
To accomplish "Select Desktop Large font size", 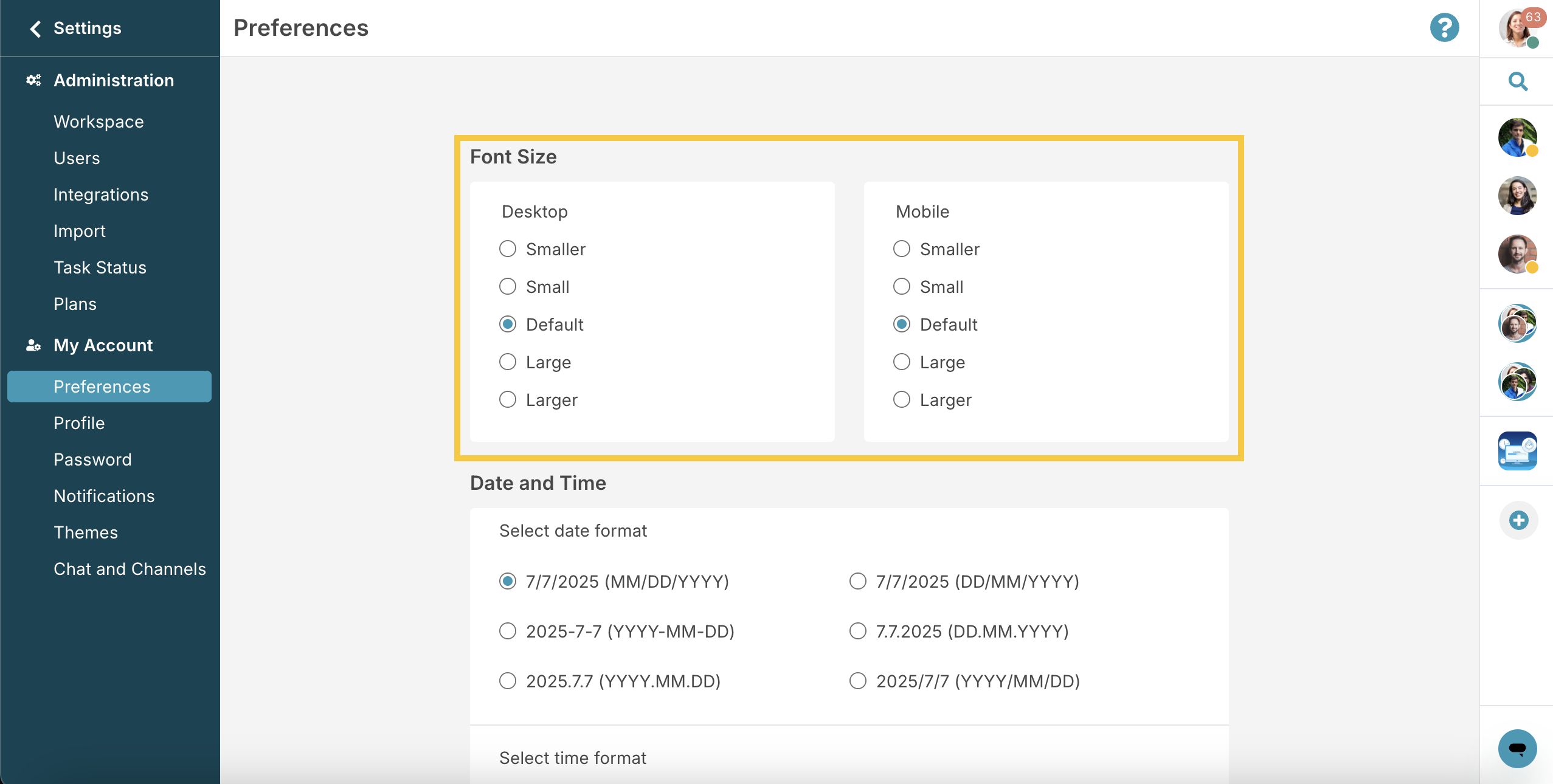I will [x=508, y=362].
